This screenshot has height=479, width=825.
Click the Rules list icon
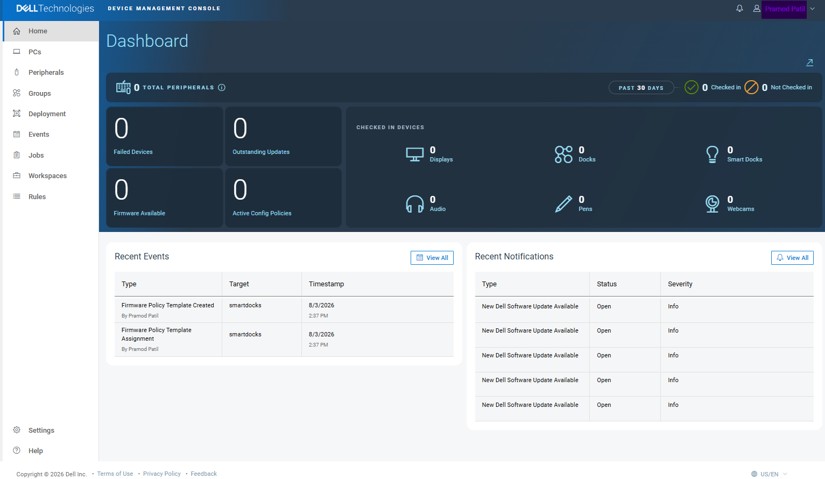tap(17, 196)
